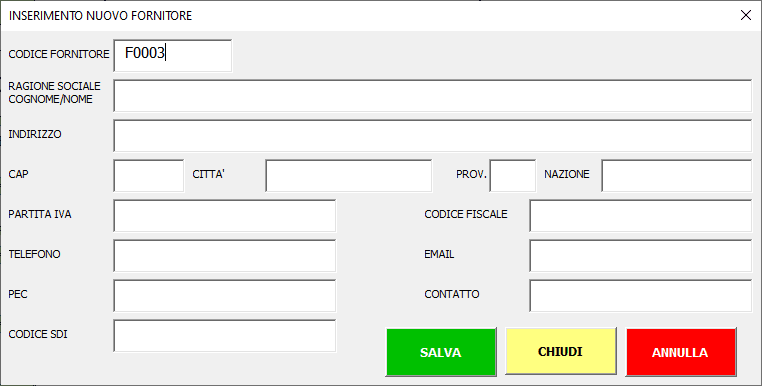Click the CODICE FISCALE label
The width and height of the screenshot is (762, 386).
point(466,214)
